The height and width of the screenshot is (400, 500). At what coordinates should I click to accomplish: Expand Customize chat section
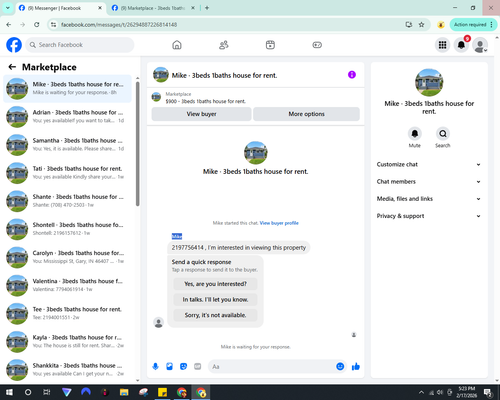point(429,164)
